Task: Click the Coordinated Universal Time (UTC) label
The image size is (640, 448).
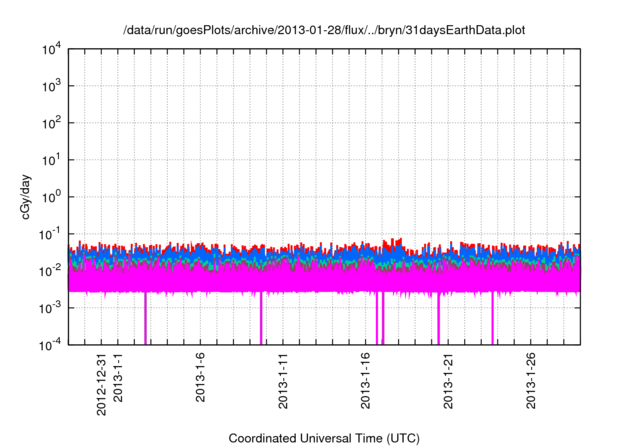Action: coord(324,438)
